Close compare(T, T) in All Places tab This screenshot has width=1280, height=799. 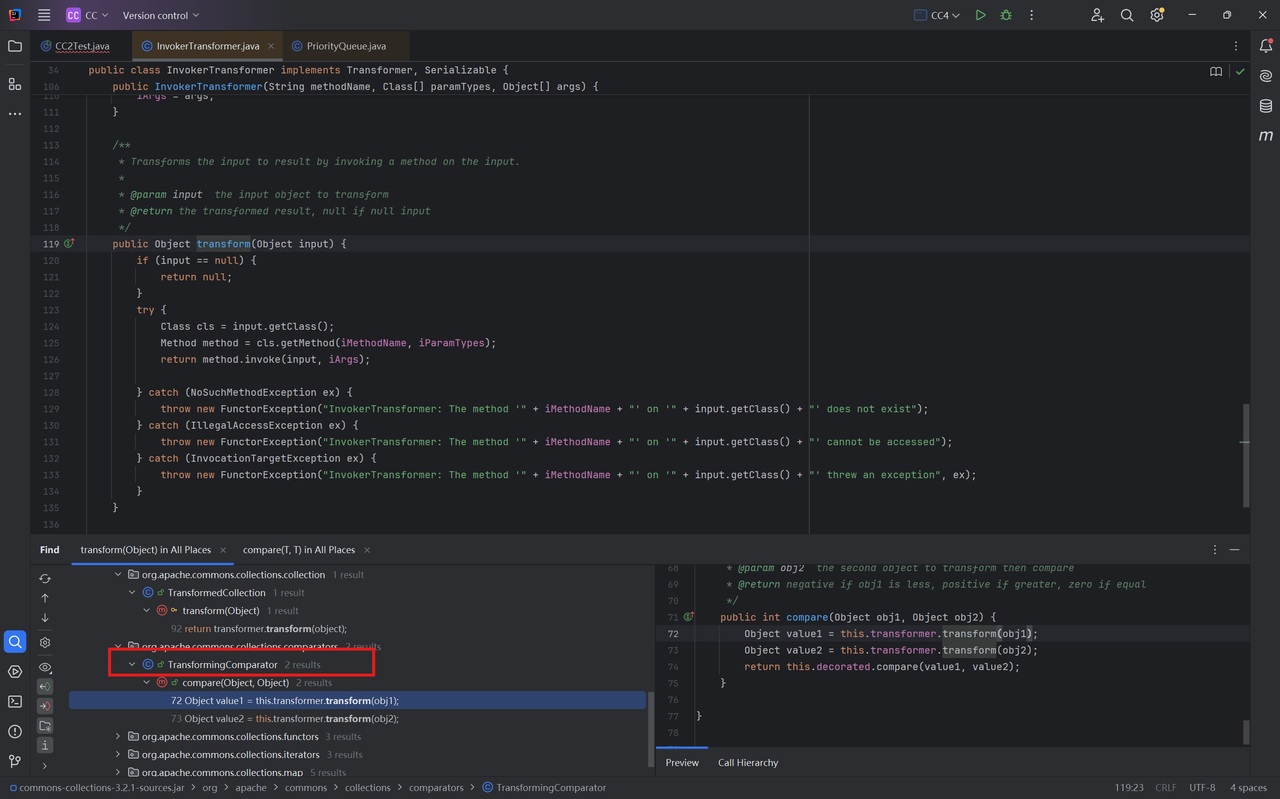point(367,550)
